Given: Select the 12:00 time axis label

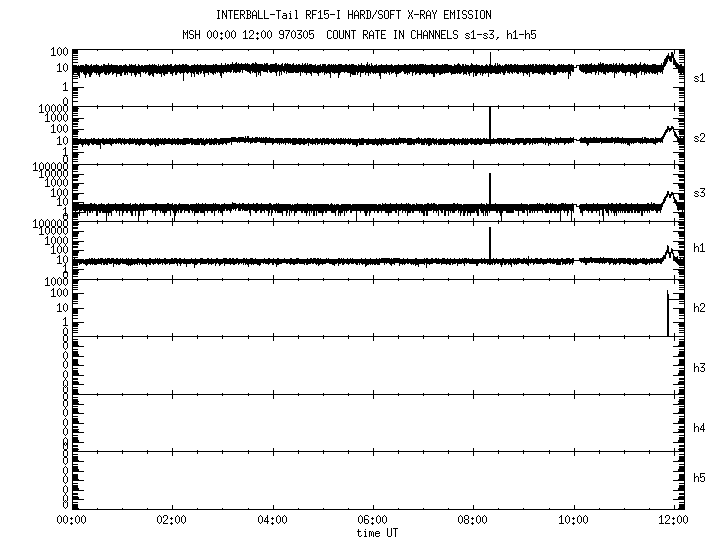Looking at the screenshot, I should pyautogui.click(x=674, y=520).
